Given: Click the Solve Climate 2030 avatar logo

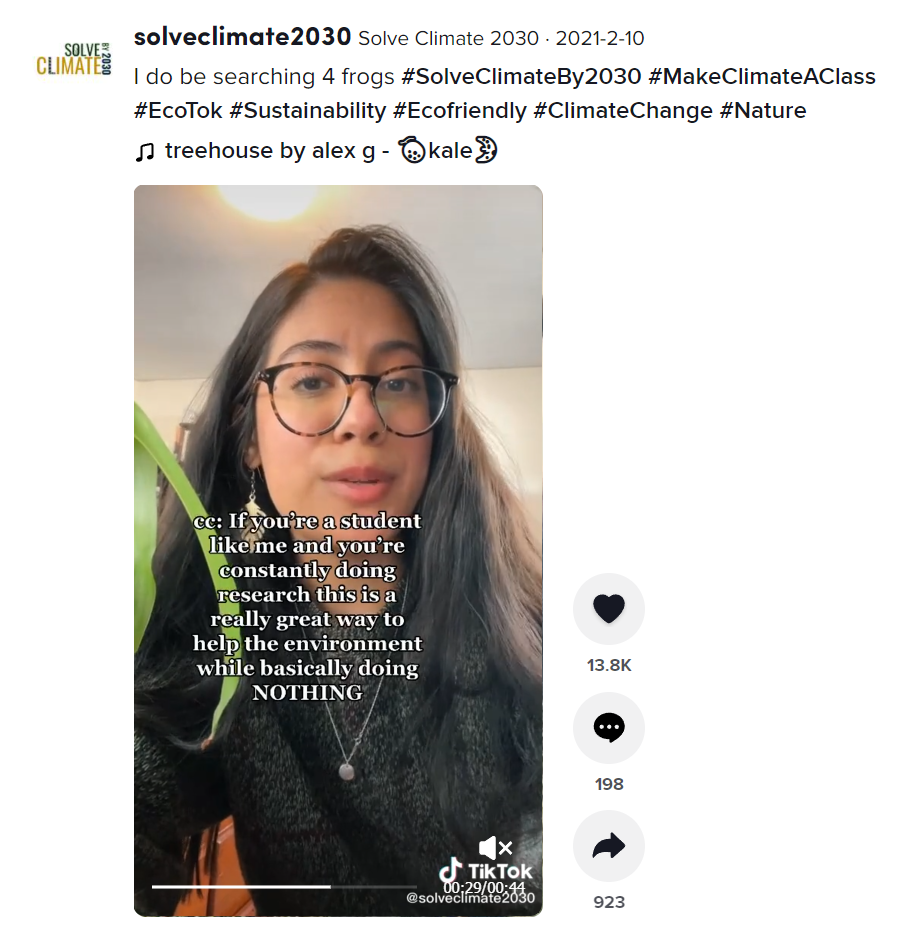Looking at the screenshot, I should click(x=74, y=59).
